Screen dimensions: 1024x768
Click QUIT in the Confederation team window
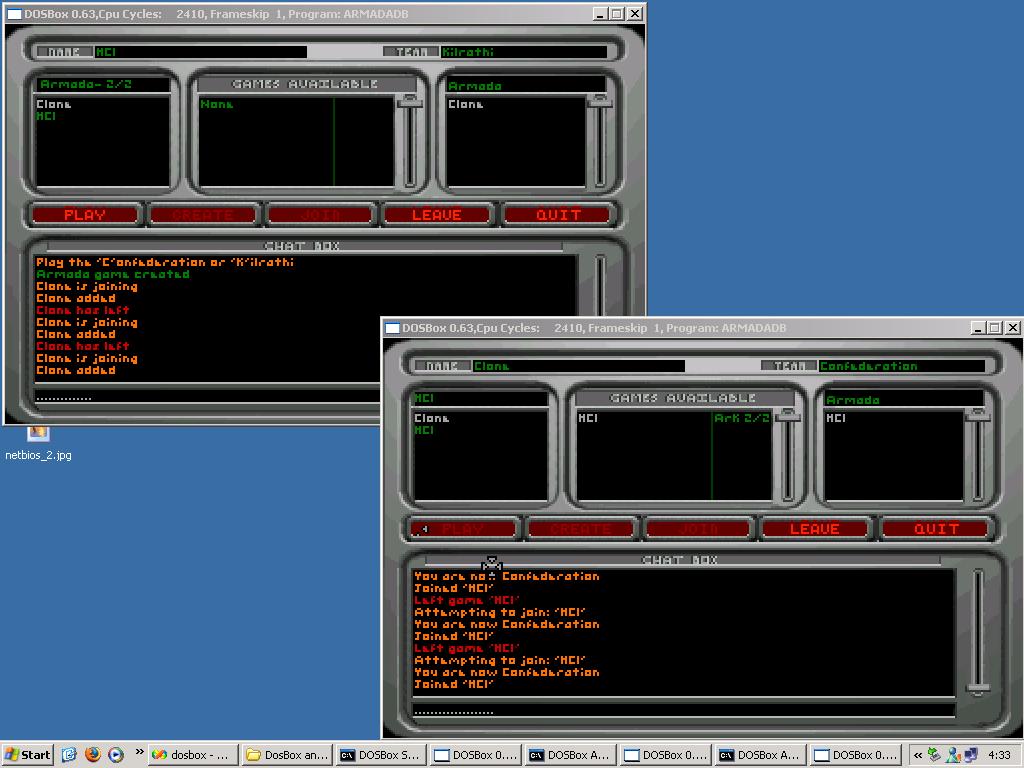coord(935,528)
